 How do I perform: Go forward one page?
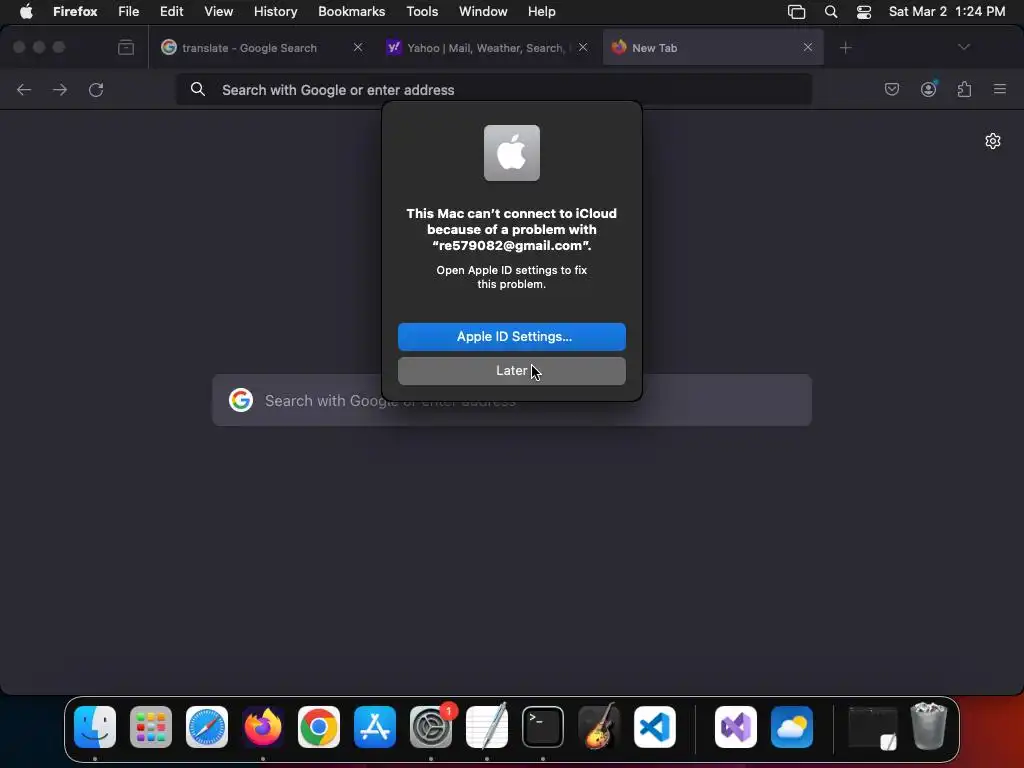pos(59,89)
